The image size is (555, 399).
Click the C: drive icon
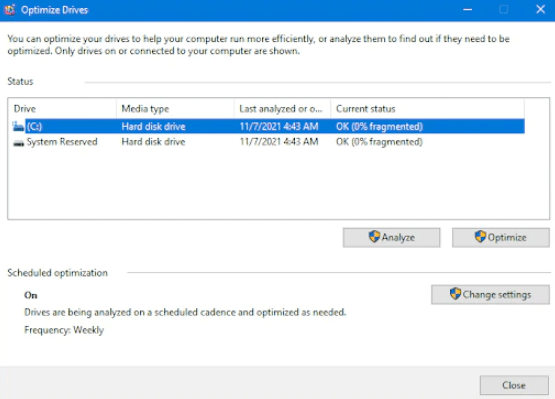click(x=18, y=126)
